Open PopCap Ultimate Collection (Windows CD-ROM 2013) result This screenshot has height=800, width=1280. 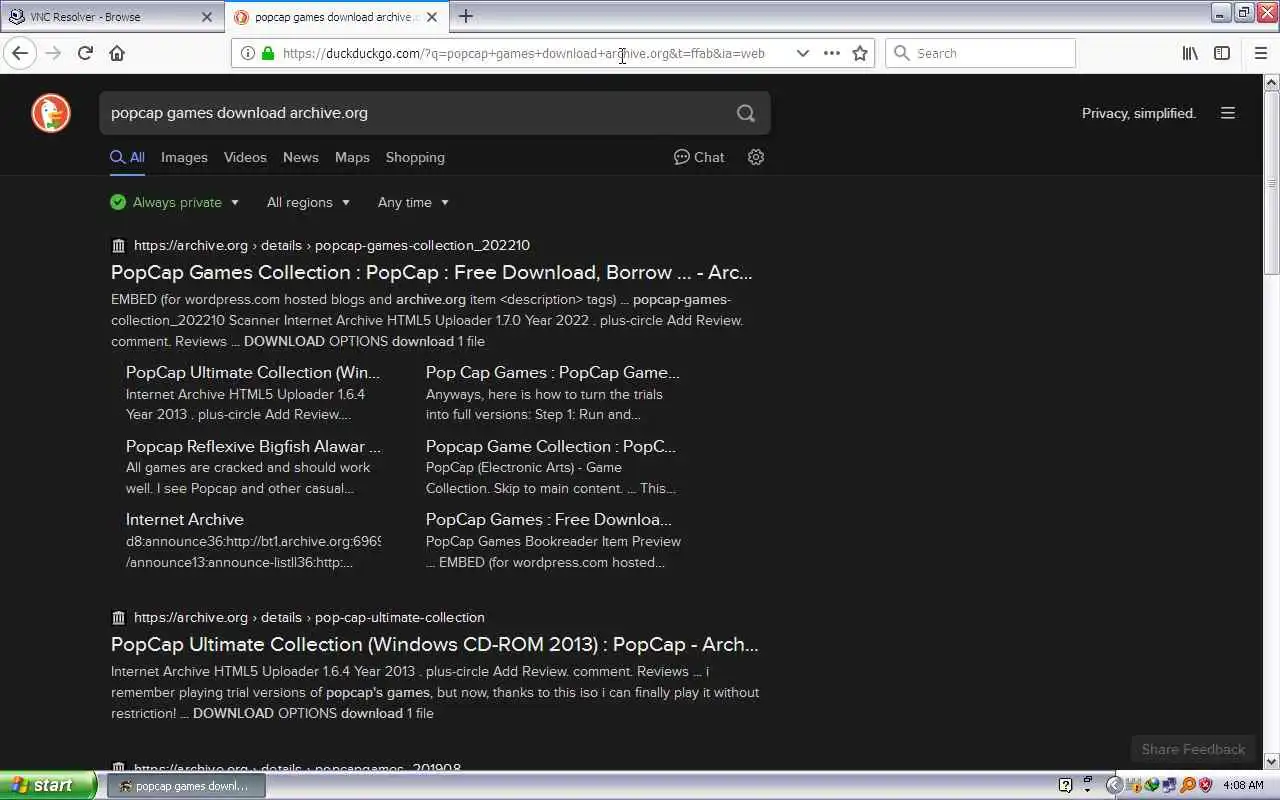(x=435, y=644)
